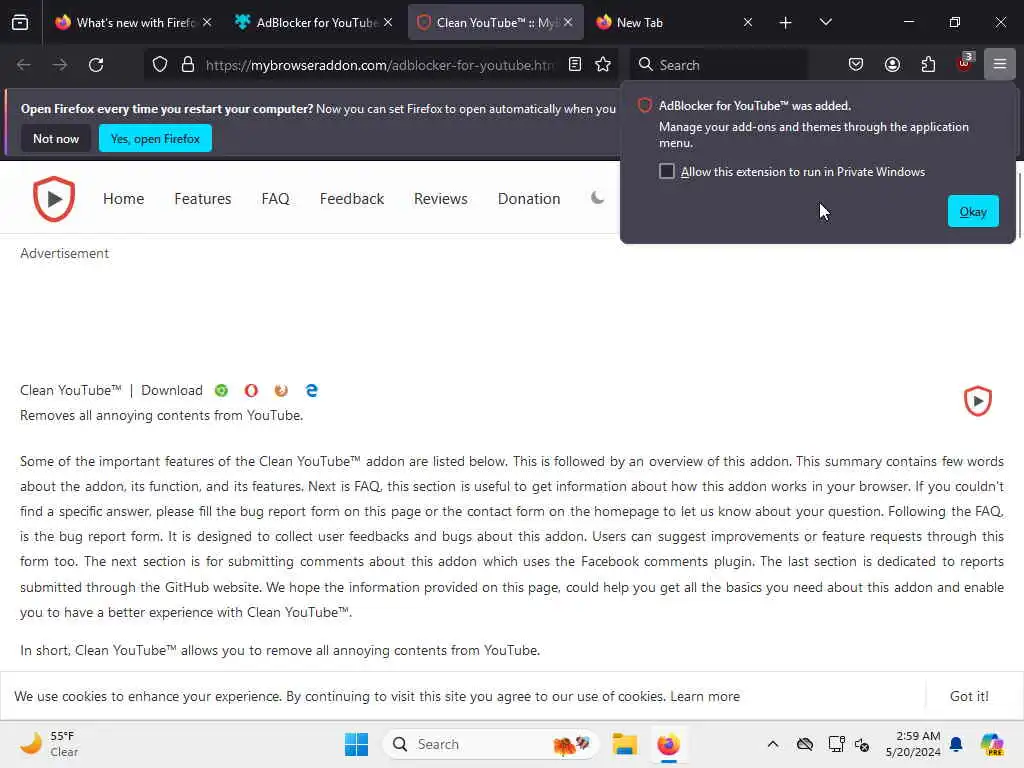Go back to previous page
This screenshot has height=768, width=1024.
pyautogui.click(x=24, y=65)
